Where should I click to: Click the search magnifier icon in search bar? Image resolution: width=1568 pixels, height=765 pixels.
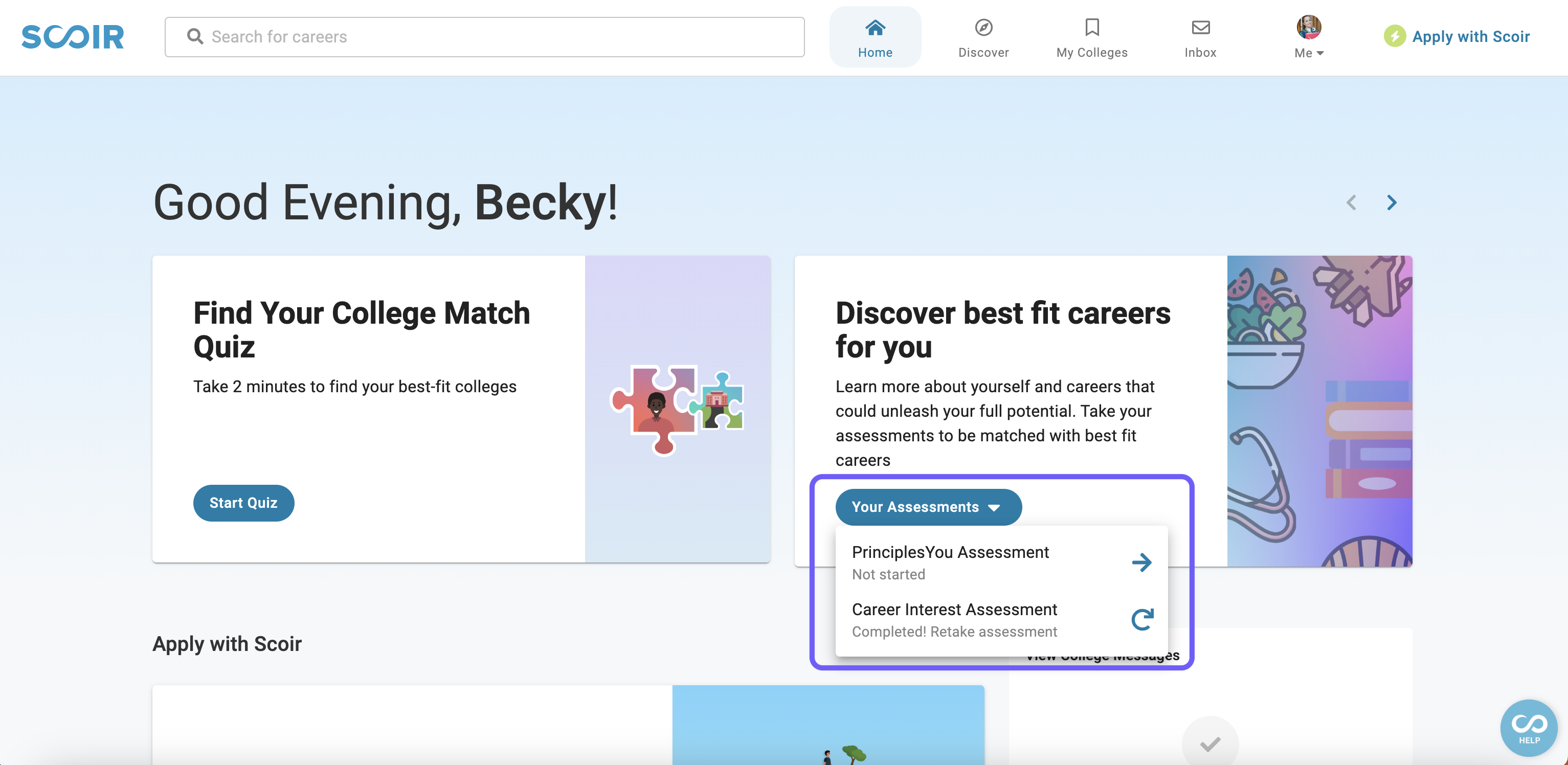(194, 37)
